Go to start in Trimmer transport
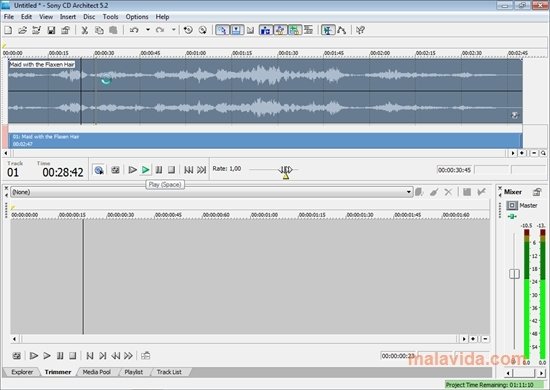The image size is (550, 390). 89,356
